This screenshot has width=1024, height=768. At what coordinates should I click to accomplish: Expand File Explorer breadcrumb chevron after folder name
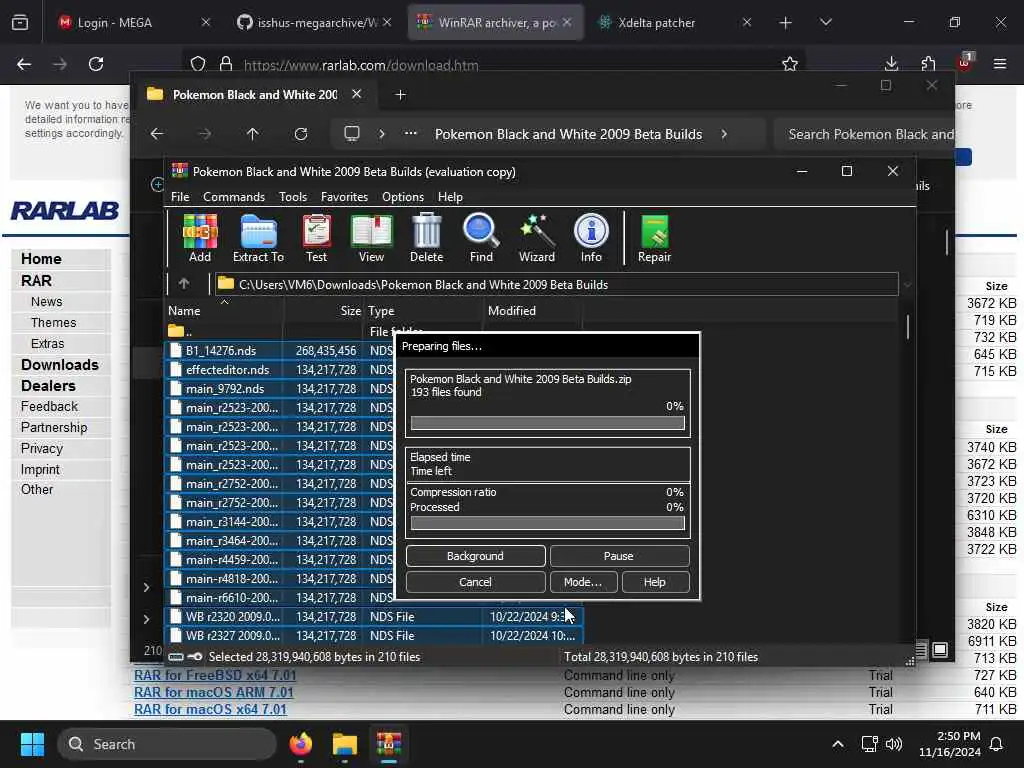point(724,134)
